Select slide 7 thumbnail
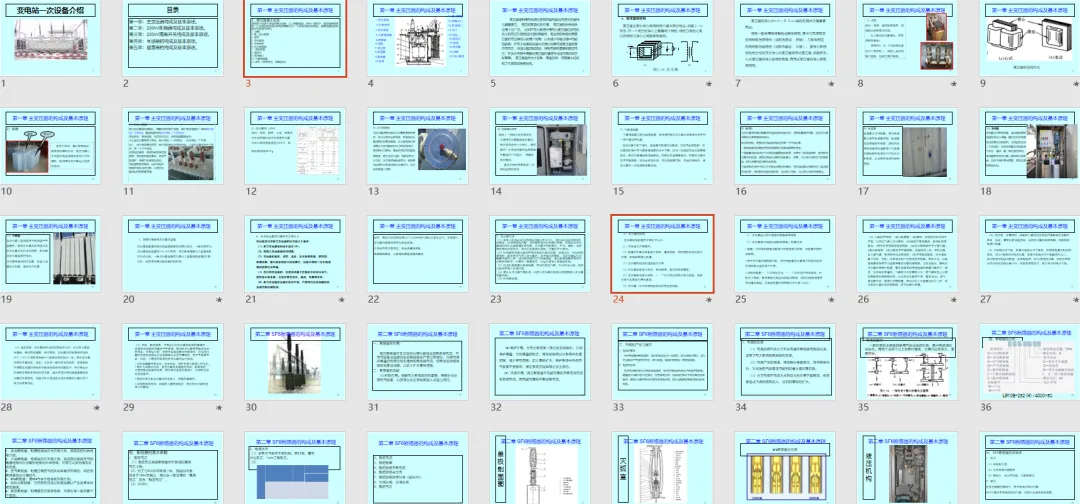This screenshot has width=1080, height=504. point(786,38)
